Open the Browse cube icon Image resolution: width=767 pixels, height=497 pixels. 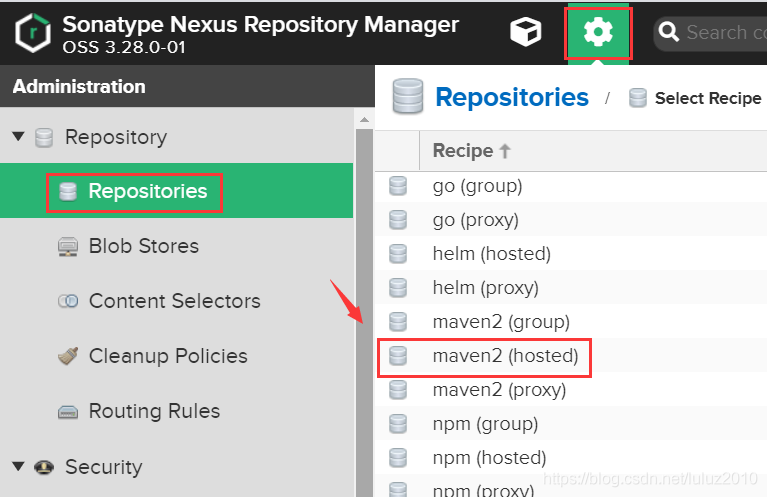[525, 32]
